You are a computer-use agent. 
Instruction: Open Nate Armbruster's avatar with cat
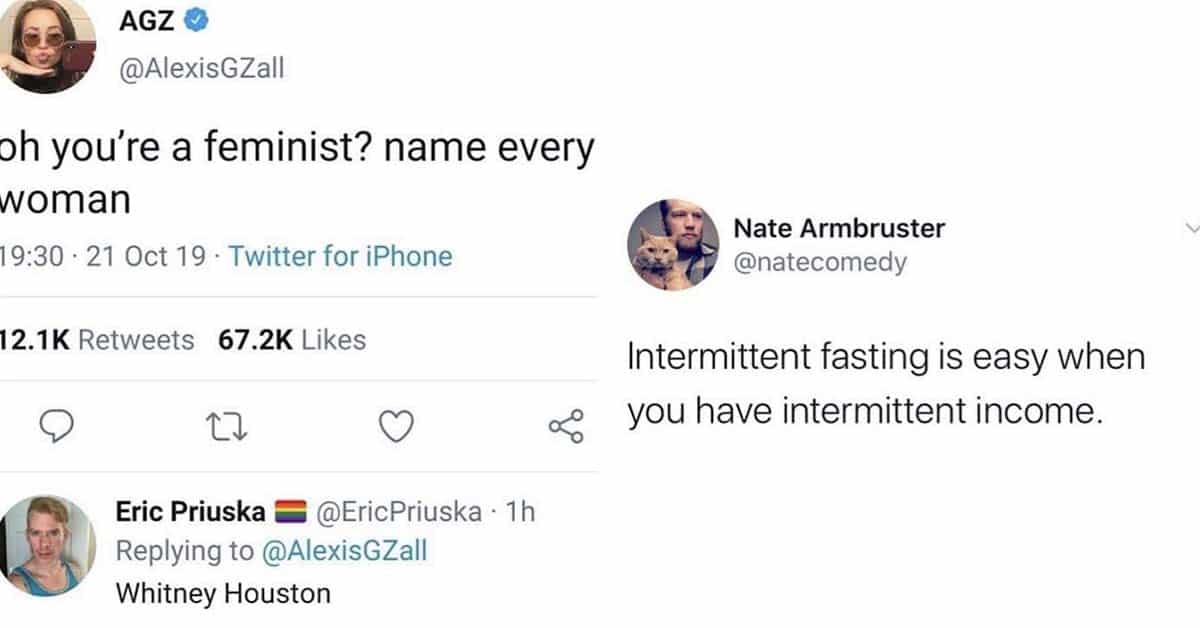(x=672, y=245)
